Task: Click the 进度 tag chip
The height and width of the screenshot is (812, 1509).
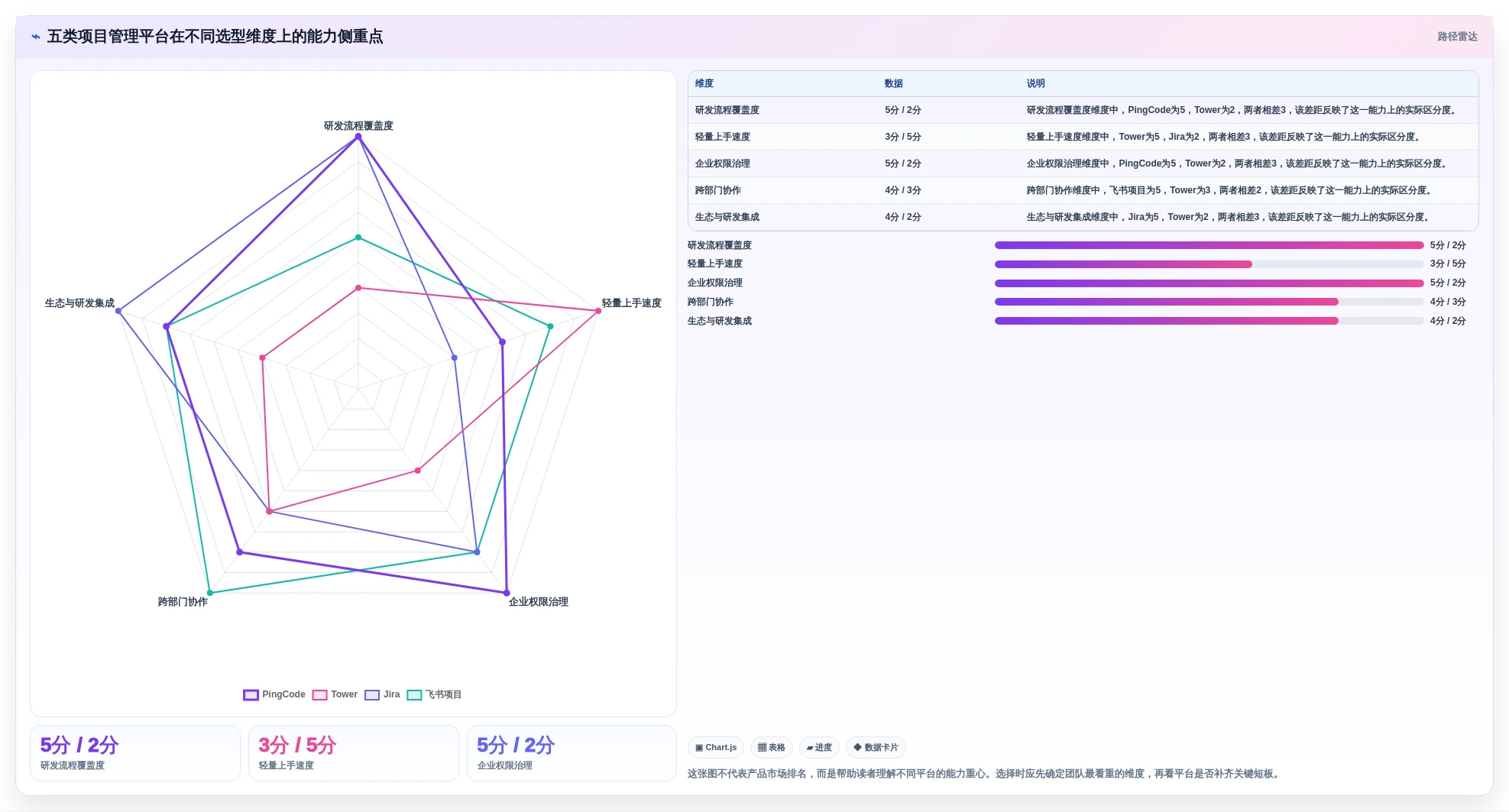Action: click(x=819, y=747)
